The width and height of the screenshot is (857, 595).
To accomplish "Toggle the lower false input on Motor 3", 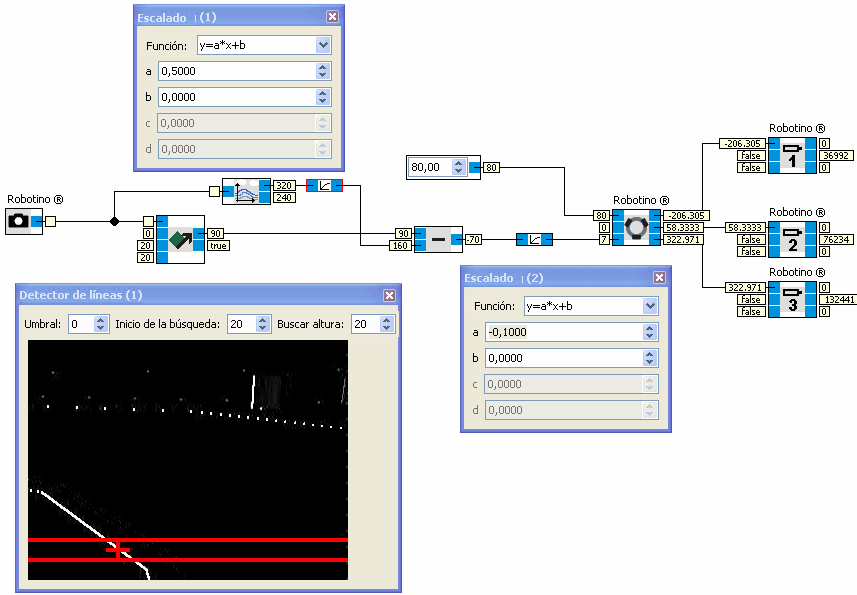I will pyautogui.click(x=750, y=311).
